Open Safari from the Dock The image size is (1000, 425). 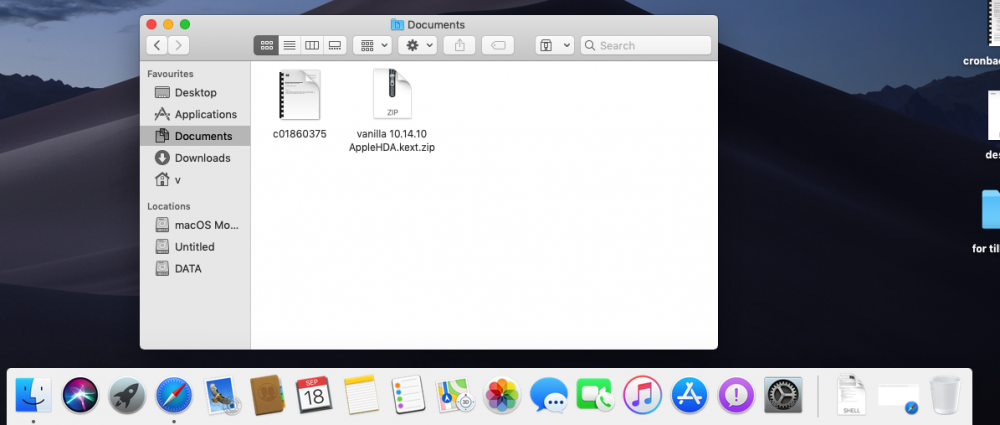174,395
